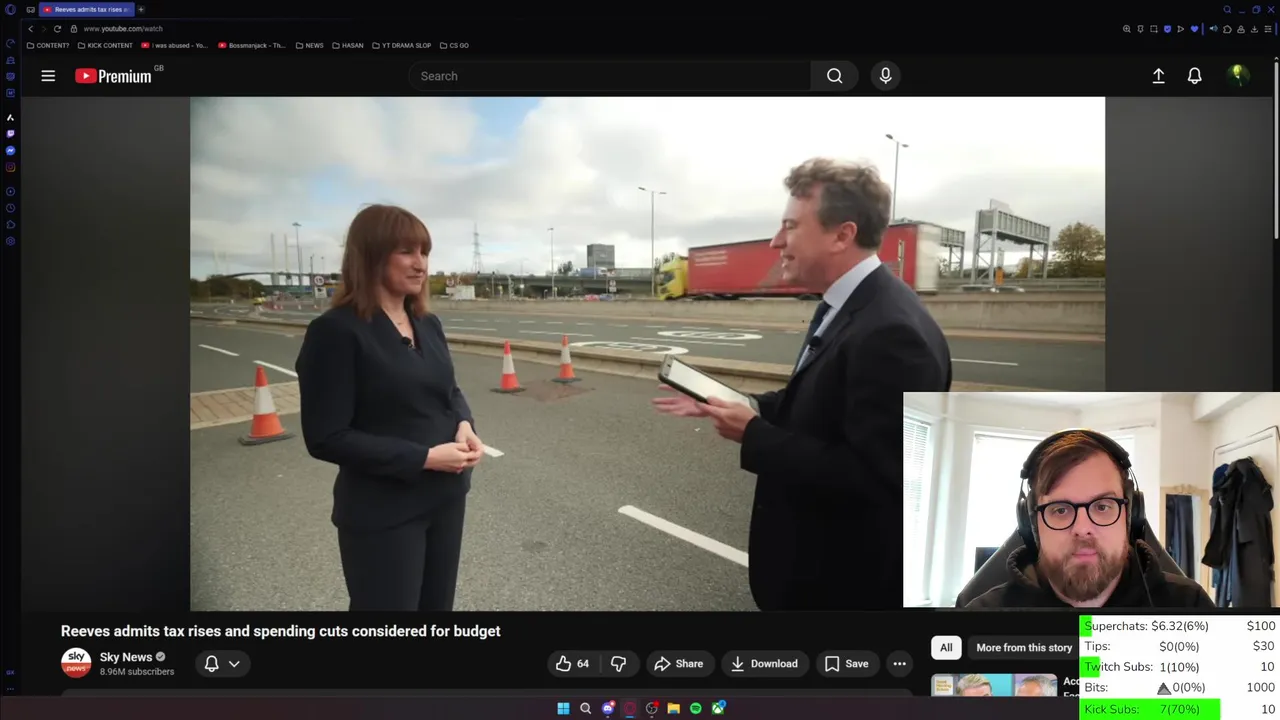Open the YouTube notifications bell
This screenshot has width=1280, height=720.
tap(1194, 76)
